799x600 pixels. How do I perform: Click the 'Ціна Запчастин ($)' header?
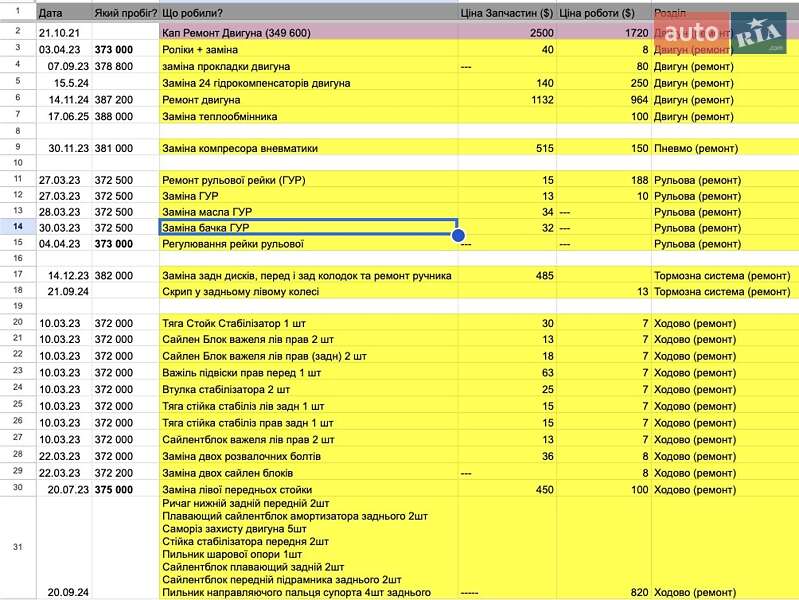point(507,14)
